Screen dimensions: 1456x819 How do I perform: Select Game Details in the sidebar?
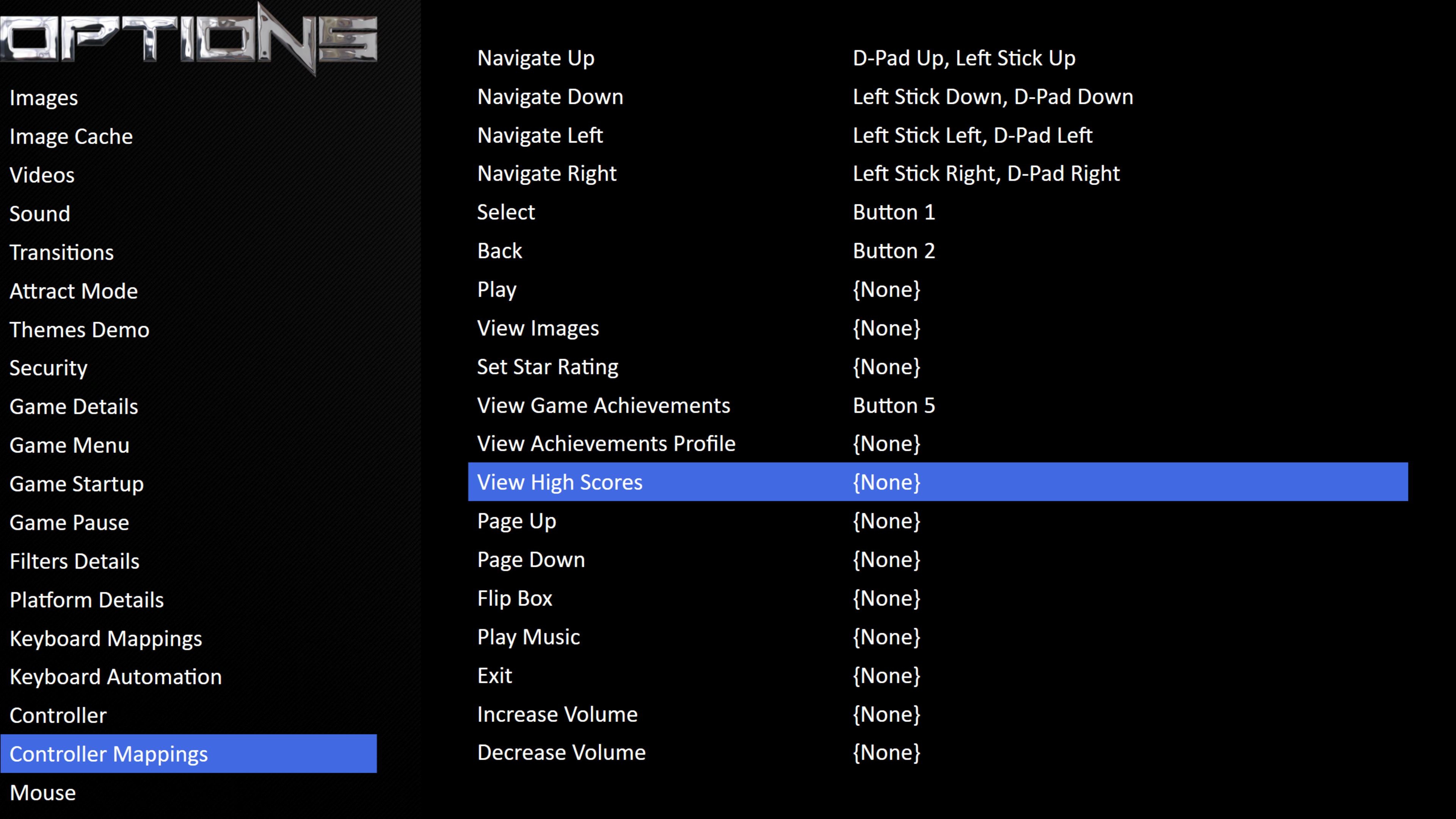pyautogui.click(x=189, y=407)
